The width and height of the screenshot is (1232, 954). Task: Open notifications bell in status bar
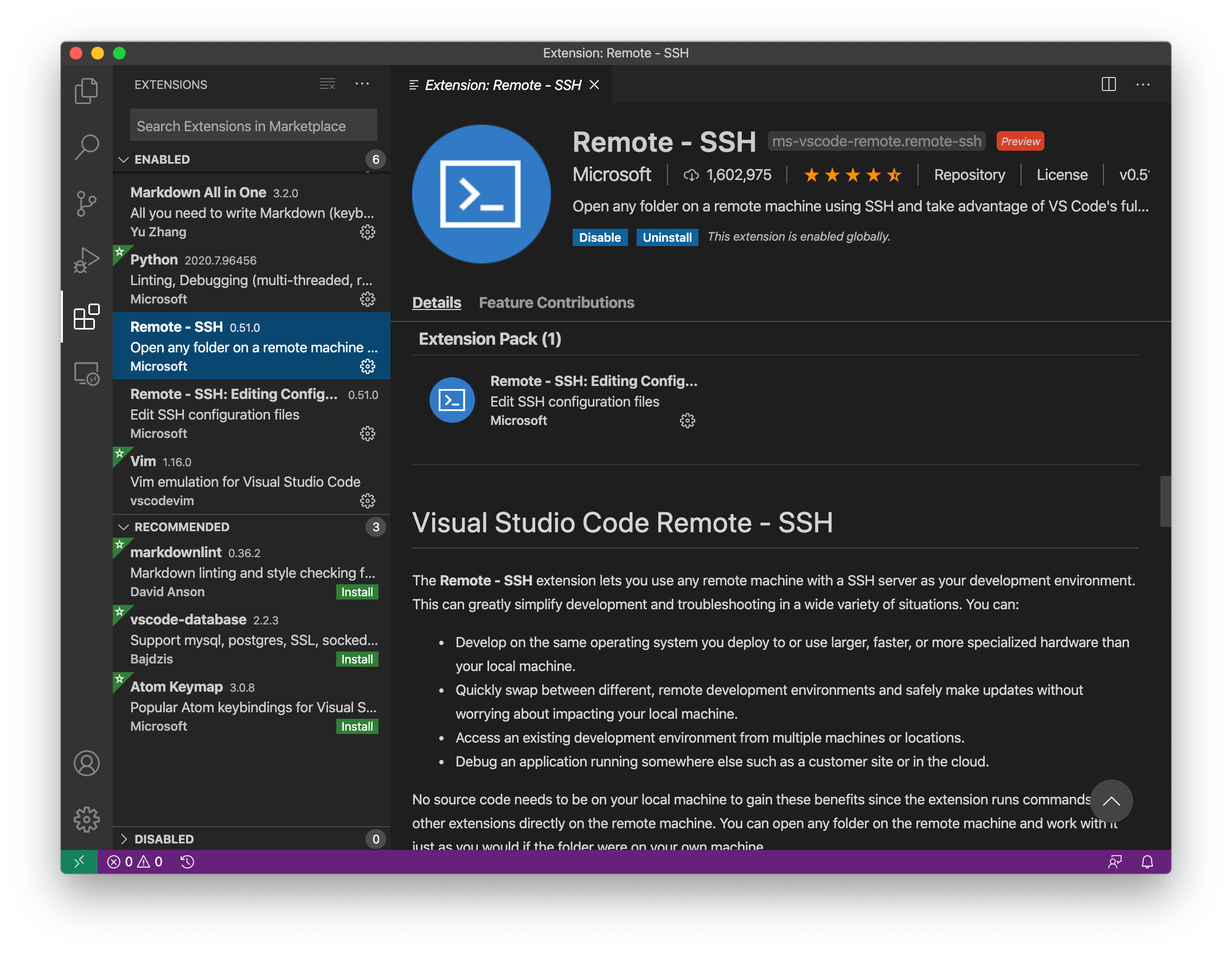tap(1147, 861)
